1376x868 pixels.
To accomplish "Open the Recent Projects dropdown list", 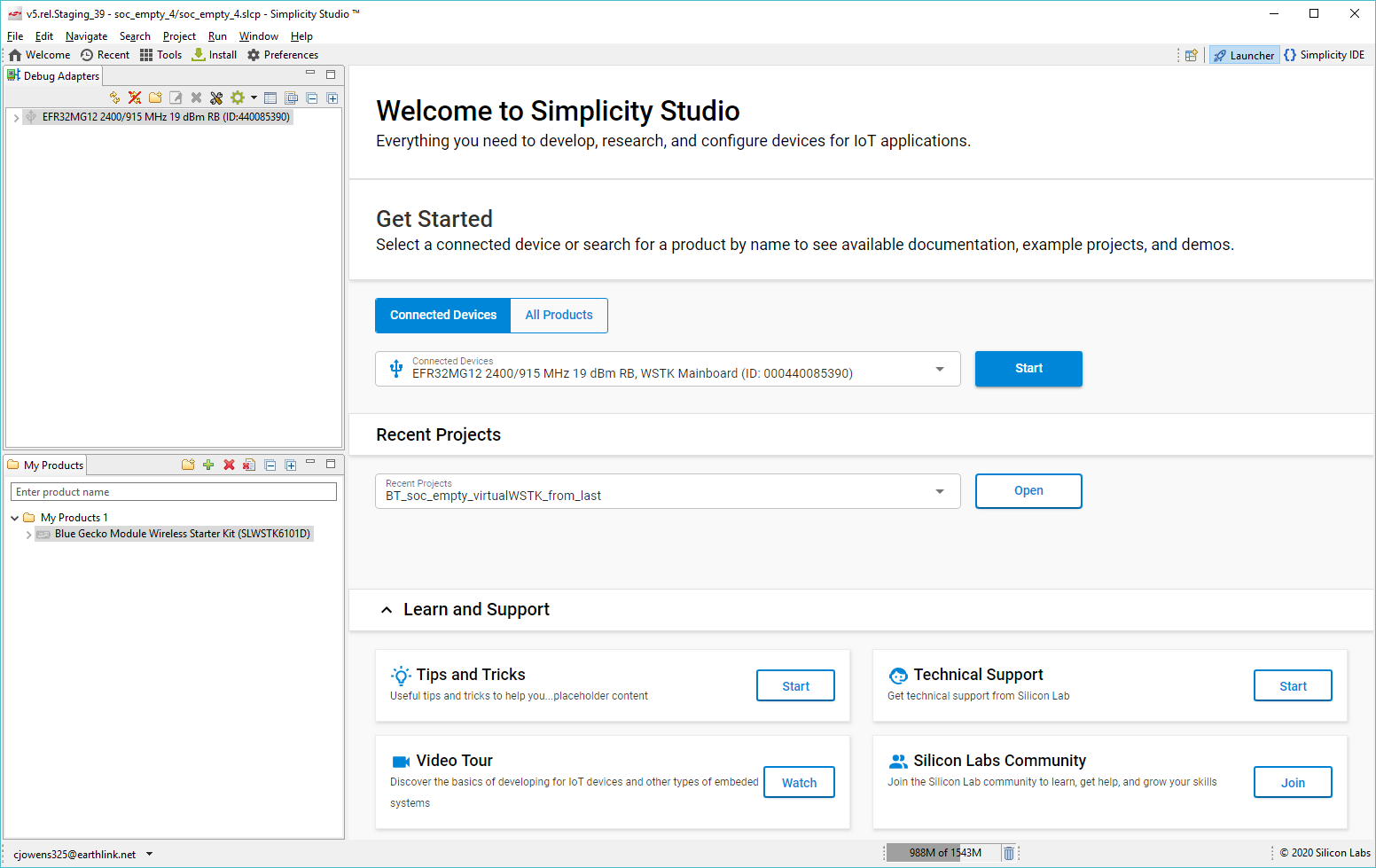I will pyautogui.click(x=940, y=491).
